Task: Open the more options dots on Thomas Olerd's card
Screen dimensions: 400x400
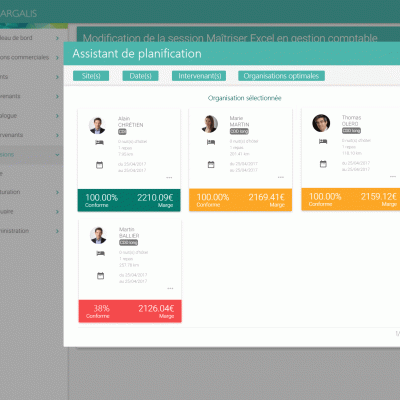Action: click(x=393, y=176)
